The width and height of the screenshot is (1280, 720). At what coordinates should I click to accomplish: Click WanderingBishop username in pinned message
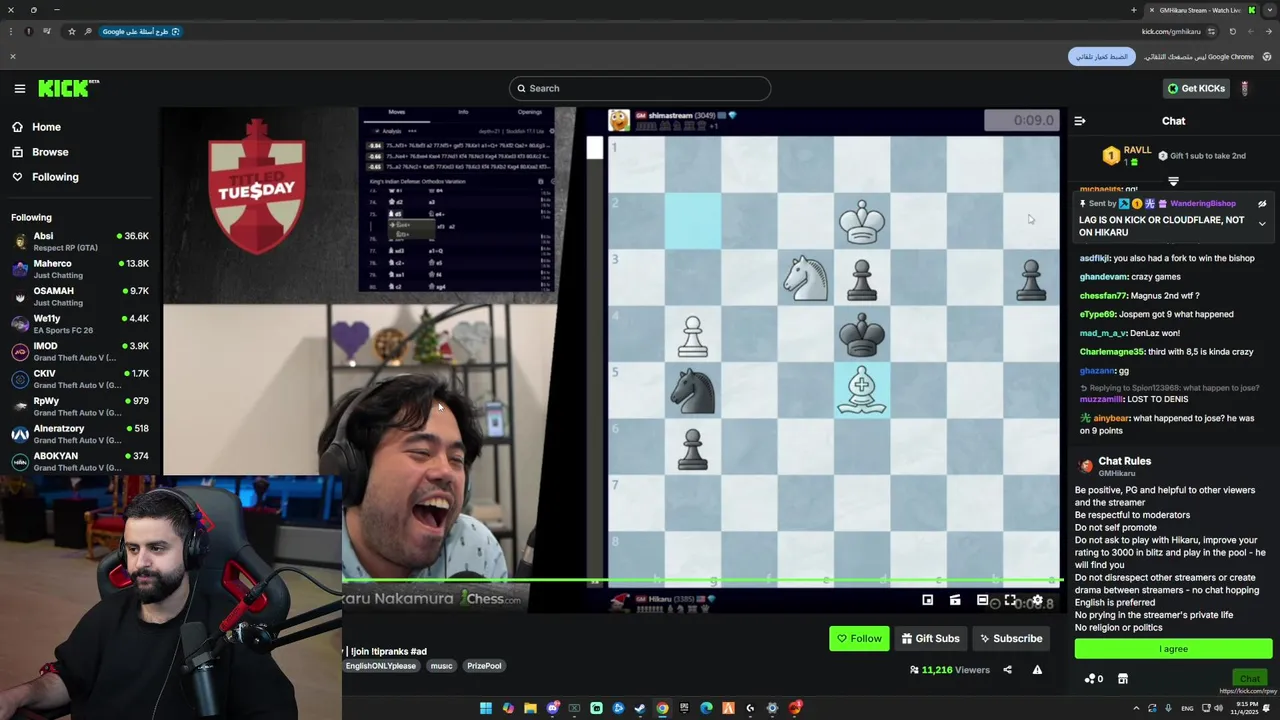click(x=1203, y=204)
